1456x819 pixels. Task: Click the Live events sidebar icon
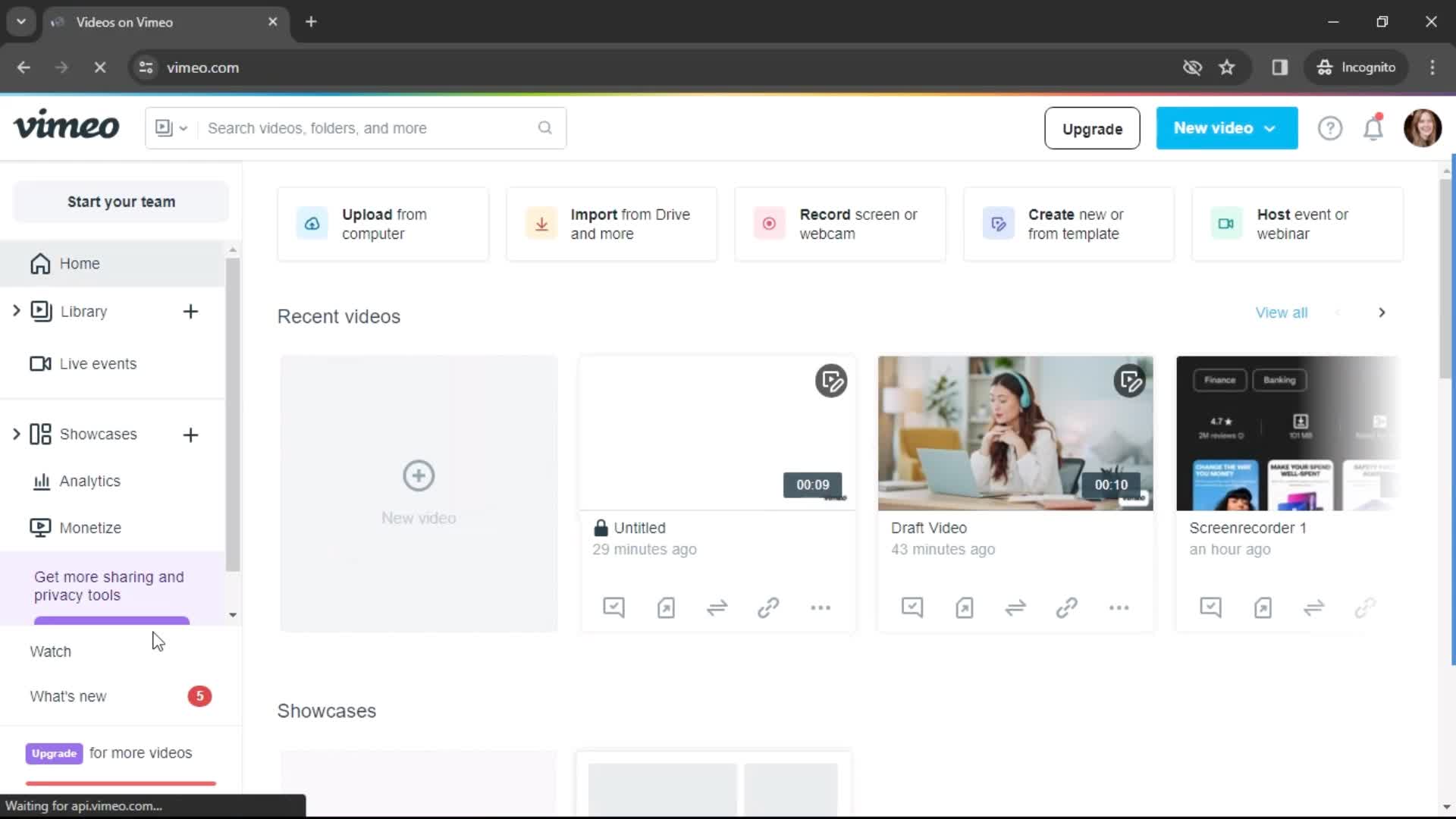coord(40,363)
